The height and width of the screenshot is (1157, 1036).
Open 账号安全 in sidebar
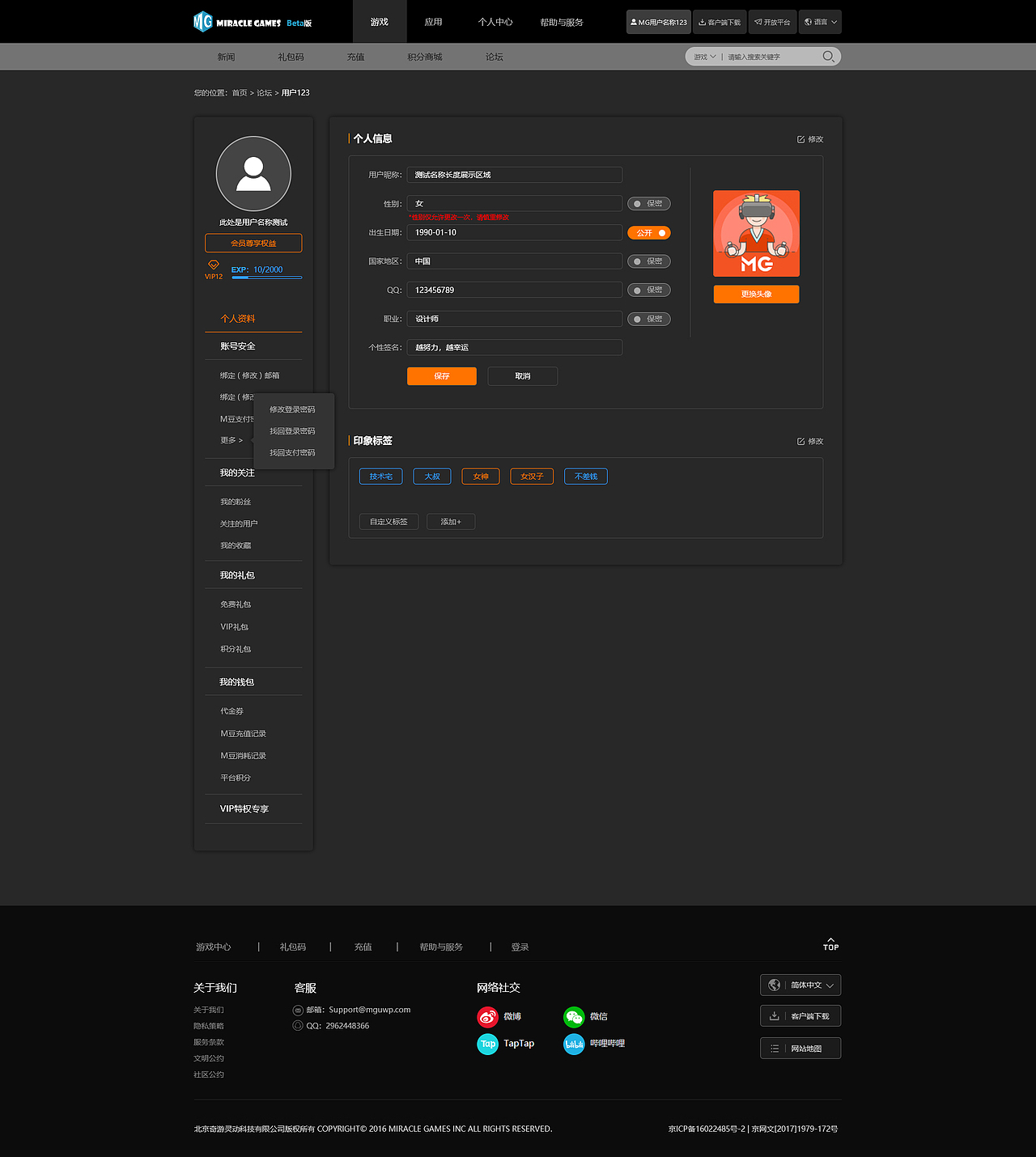(238, 346)
